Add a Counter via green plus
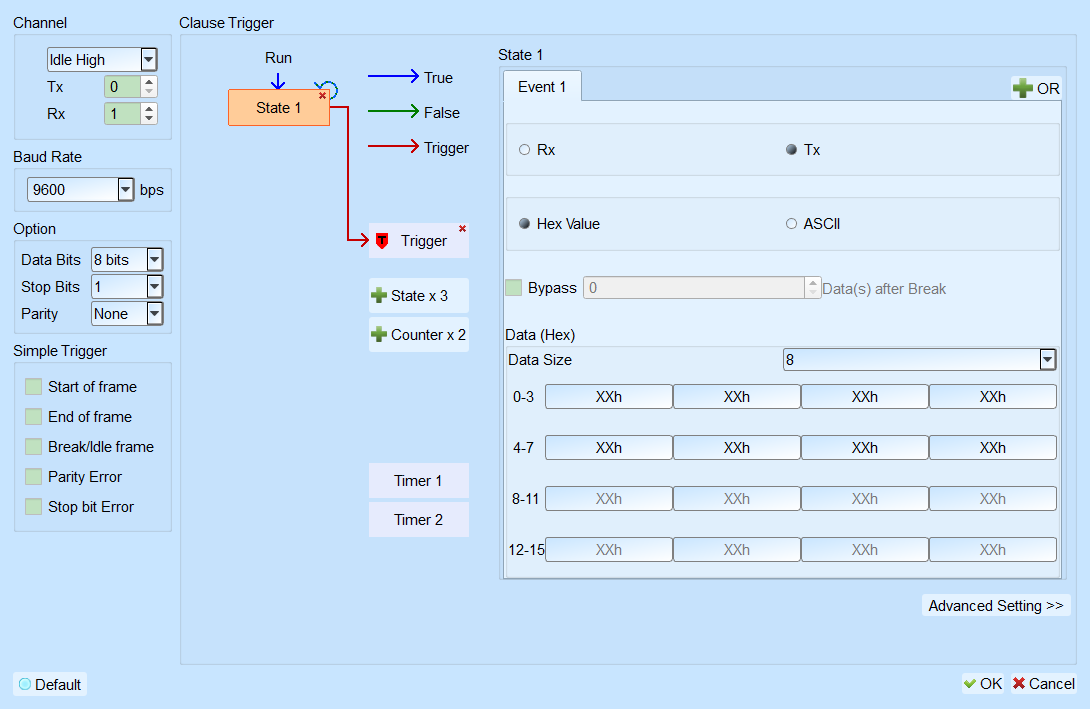 tap(379, 334)
